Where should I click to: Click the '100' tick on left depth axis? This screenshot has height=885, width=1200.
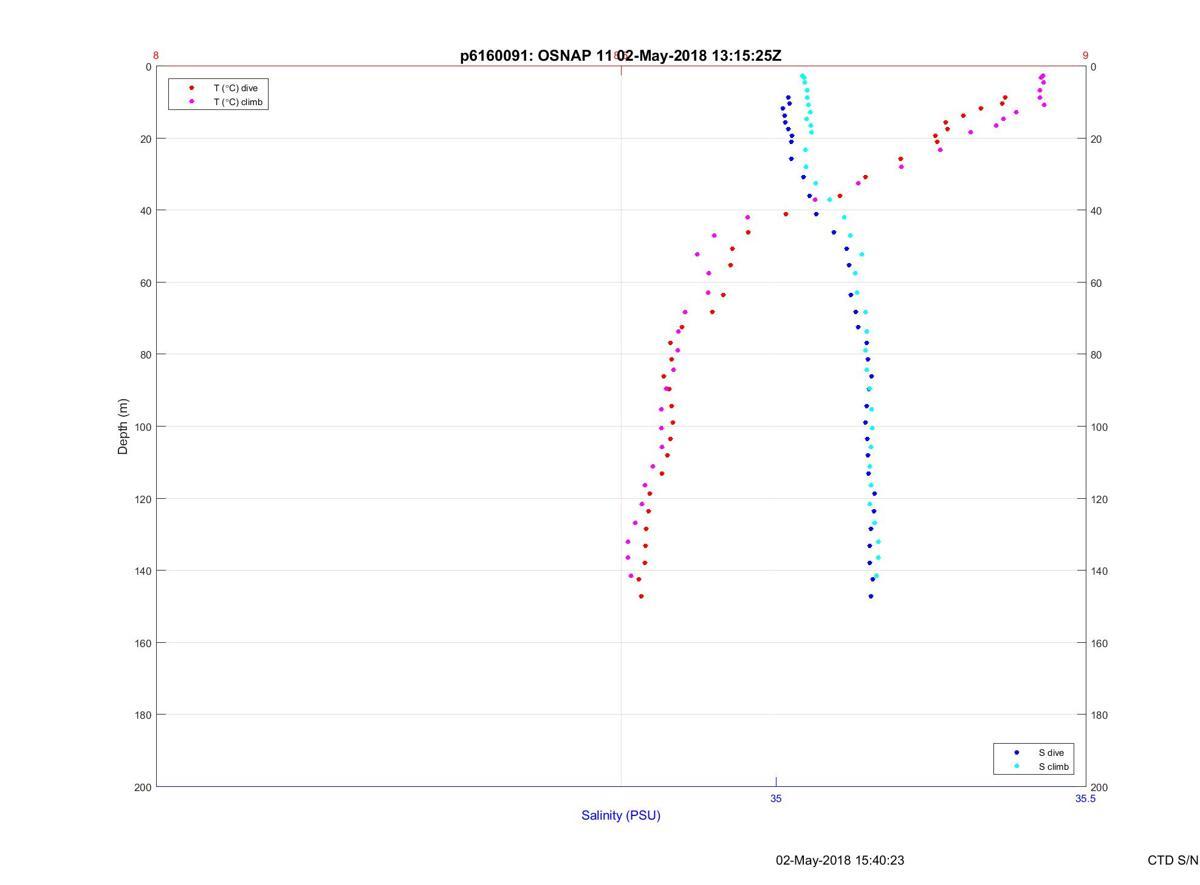(x=142, y=427)
